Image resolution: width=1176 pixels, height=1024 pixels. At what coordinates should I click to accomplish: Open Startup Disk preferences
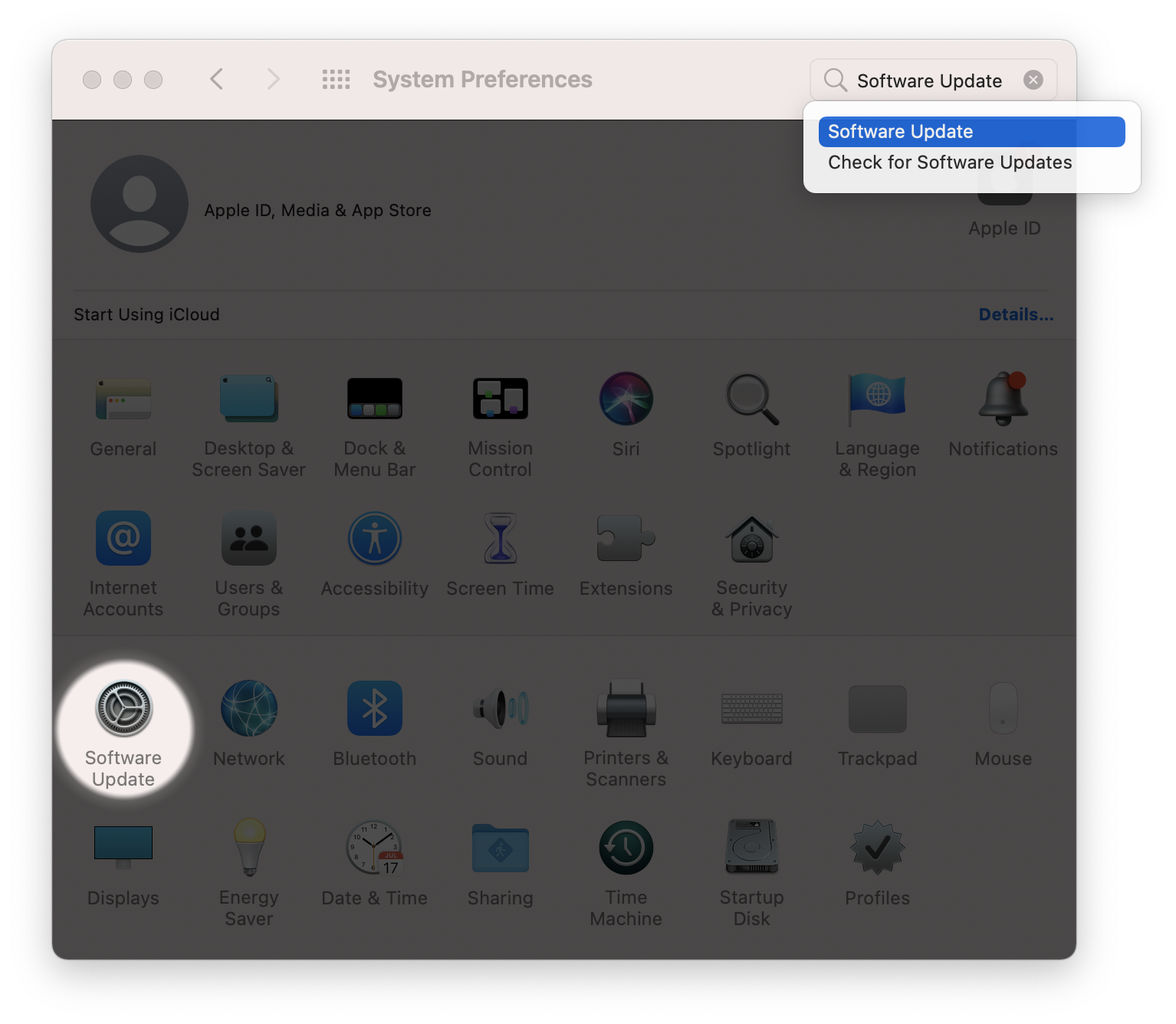point(751,874)
